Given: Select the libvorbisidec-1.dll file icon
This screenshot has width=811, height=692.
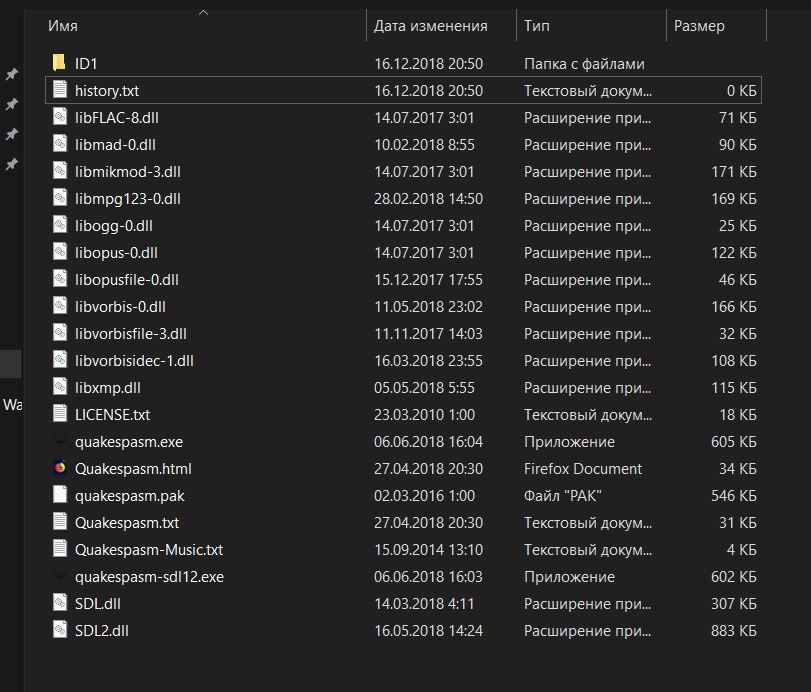Looking at the screenshot, I should coord(59,359).
